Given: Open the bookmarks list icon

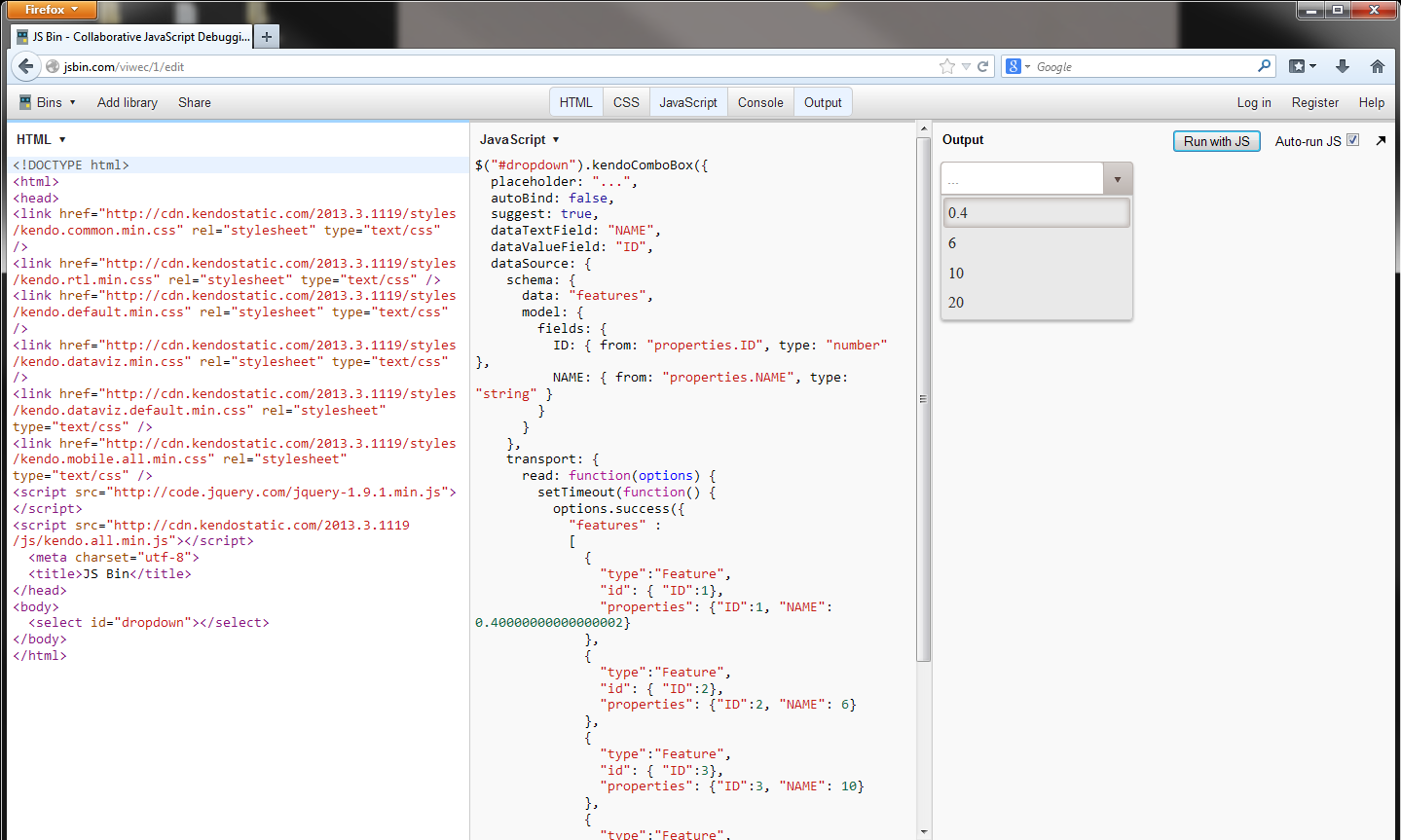Looking at the screenshot, I should coord(1302,66).
